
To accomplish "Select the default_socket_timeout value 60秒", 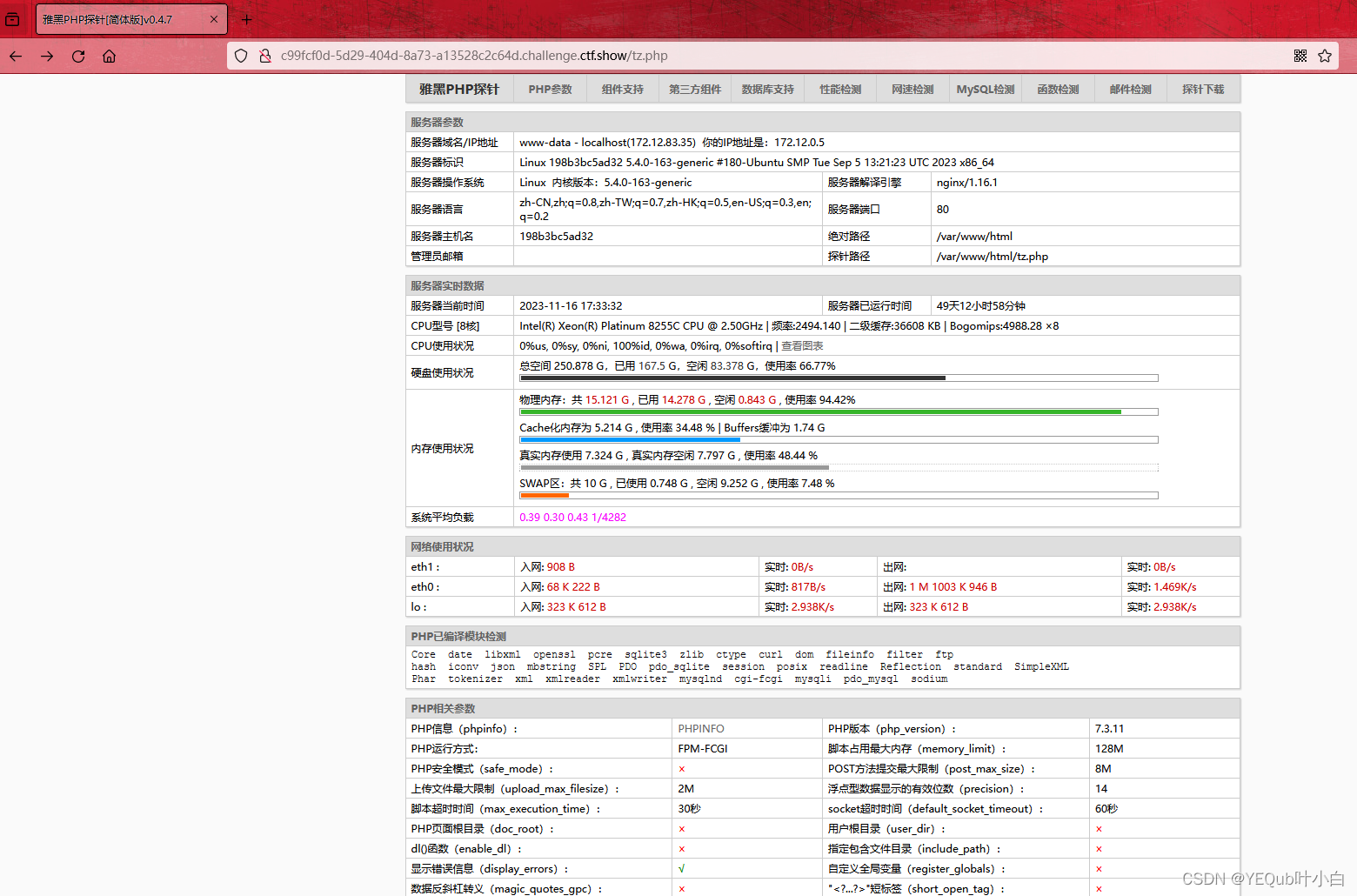I will pyautogui.click(x=1106, y=809).
